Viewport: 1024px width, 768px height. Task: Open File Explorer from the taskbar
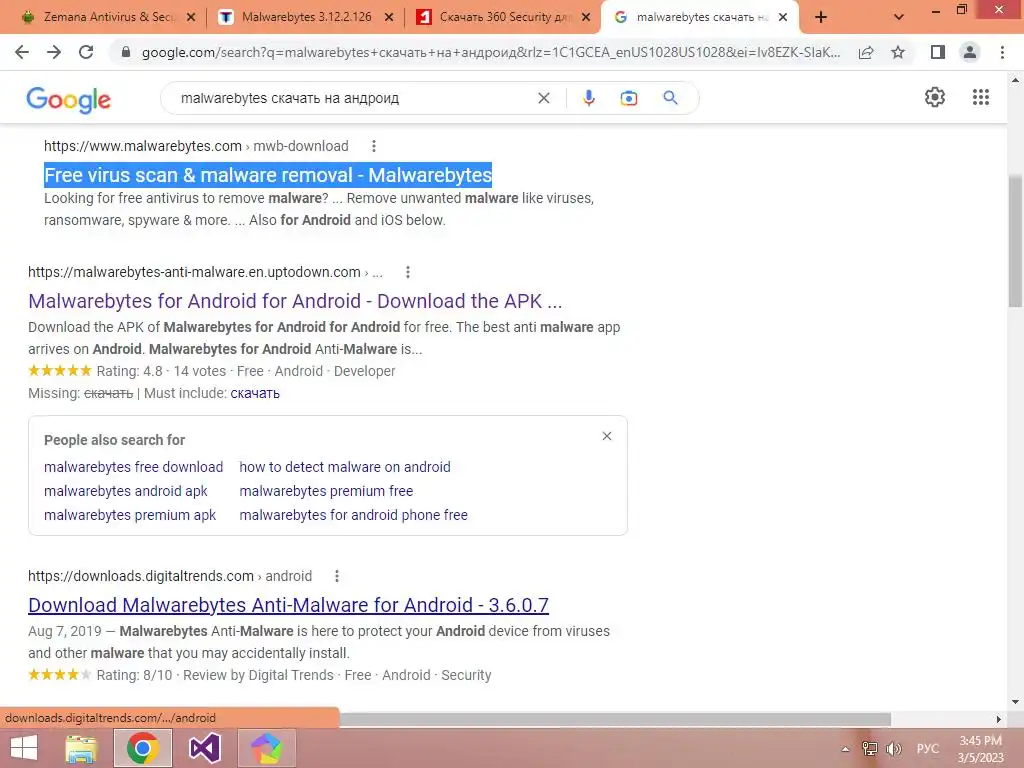[81, 748]
